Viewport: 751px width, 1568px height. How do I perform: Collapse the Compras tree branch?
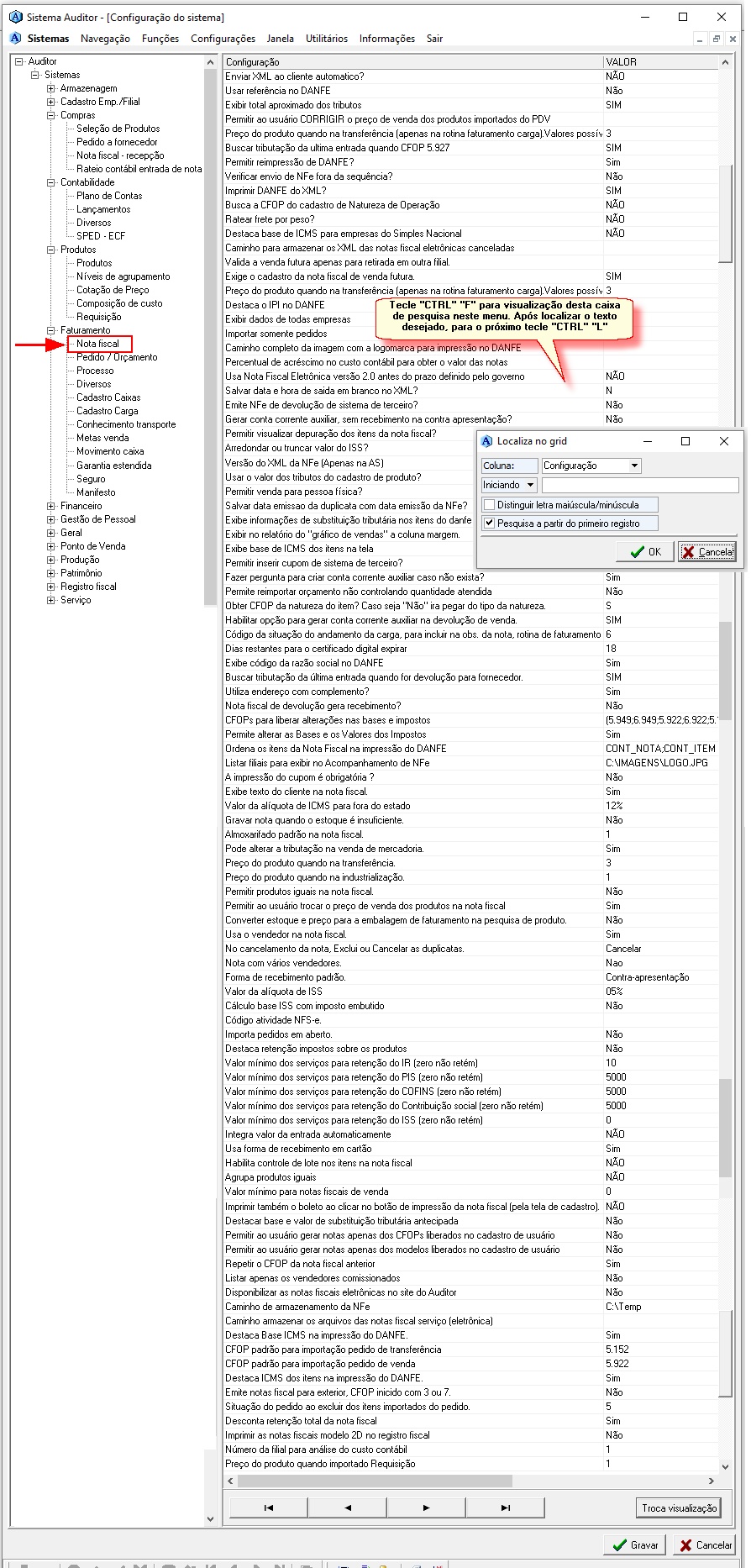pos(51,115)
